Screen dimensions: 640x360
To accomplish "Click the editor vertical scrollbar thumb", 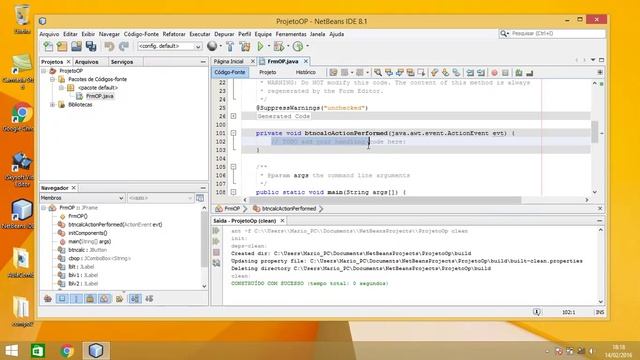I will click(595, 132).
